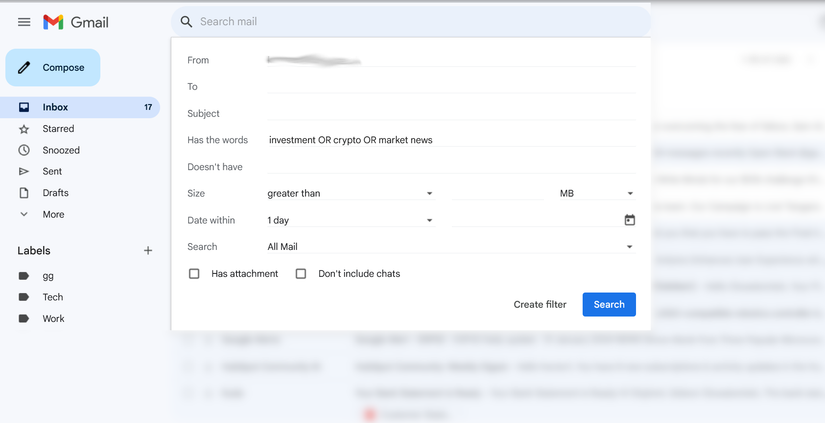Enable the Has attachment checkbox
825x423 pixels.
(x=194, y=274)
